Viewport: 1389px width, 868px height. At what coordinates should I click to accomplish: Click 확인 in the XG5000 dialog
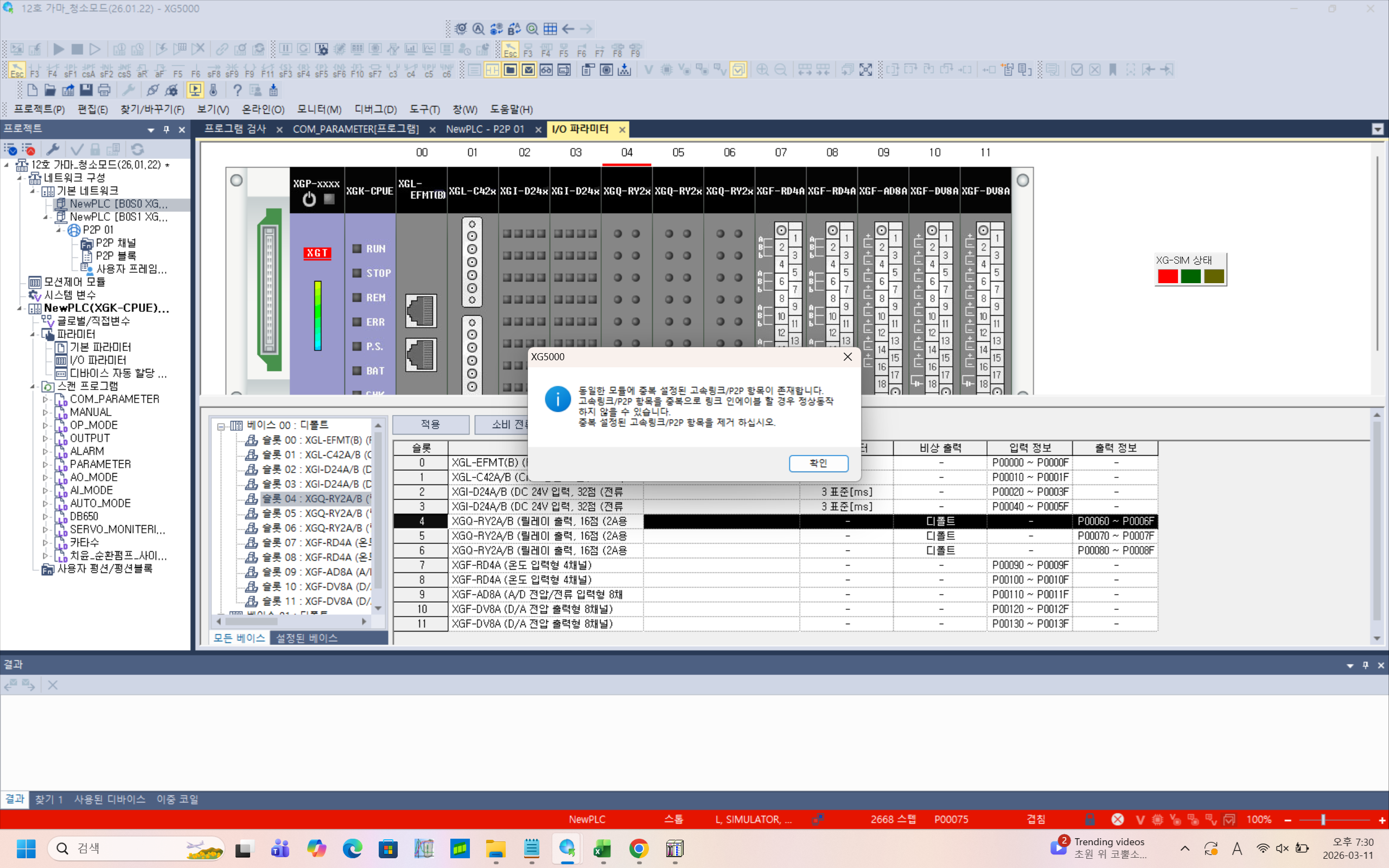pos(818,463)
